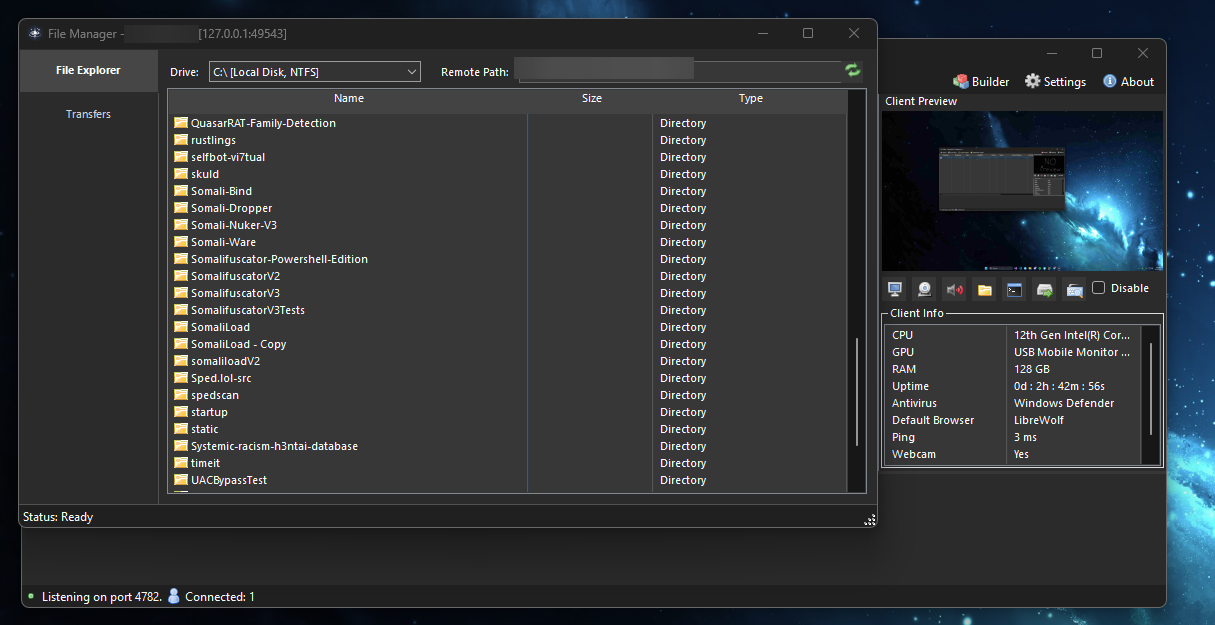Click the remote audio speaker icon

click(954, 288)
